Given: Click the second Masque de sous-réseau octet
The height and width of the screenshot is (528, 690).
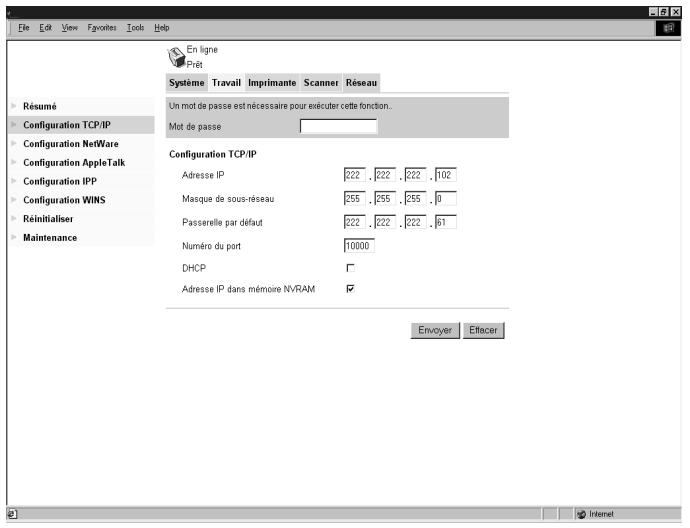Looking at the screenshot, I should click(x=385, y=198).
